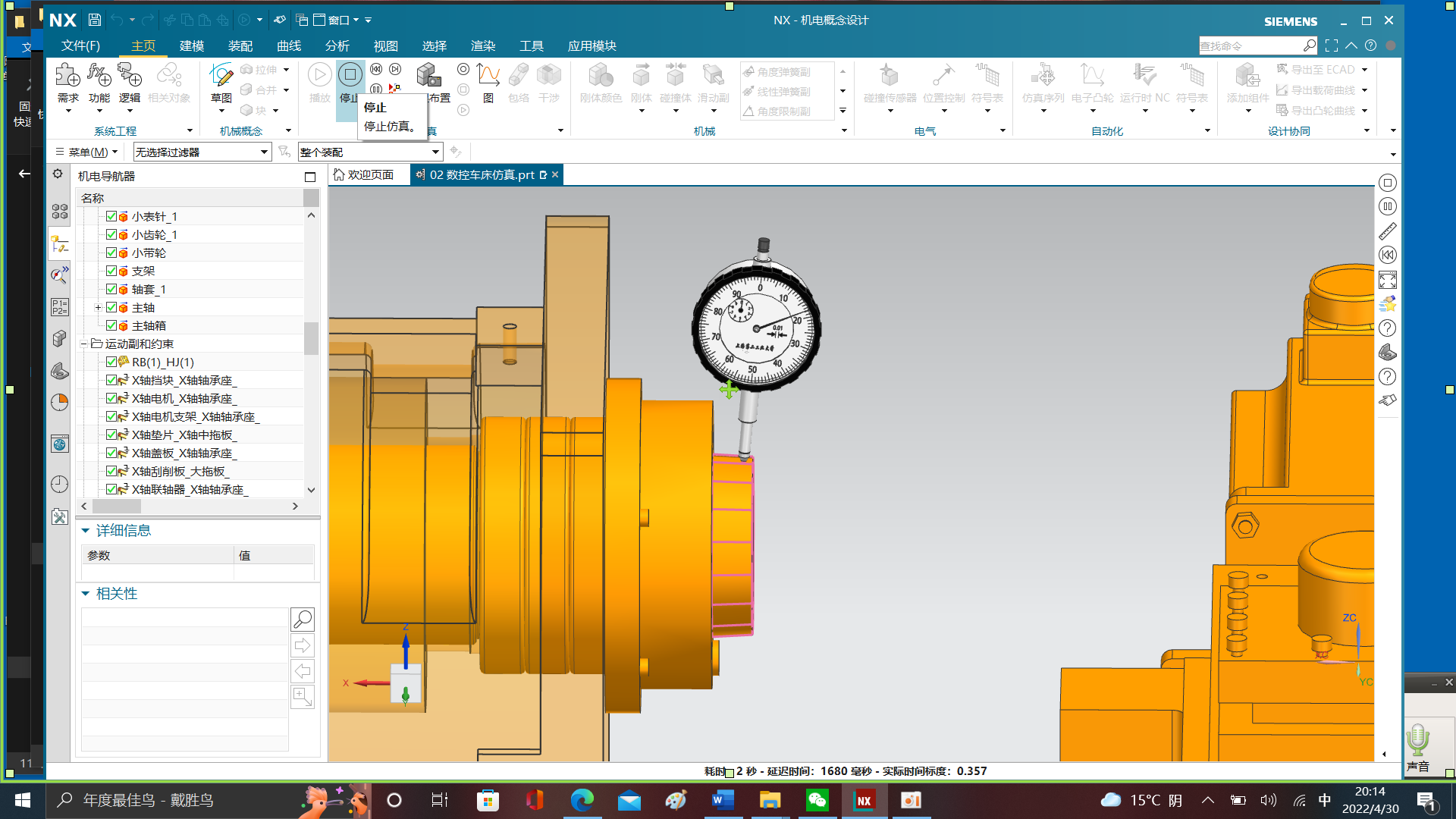
Task: Expand the 主轴 tree node
Action: coord(98,307)
